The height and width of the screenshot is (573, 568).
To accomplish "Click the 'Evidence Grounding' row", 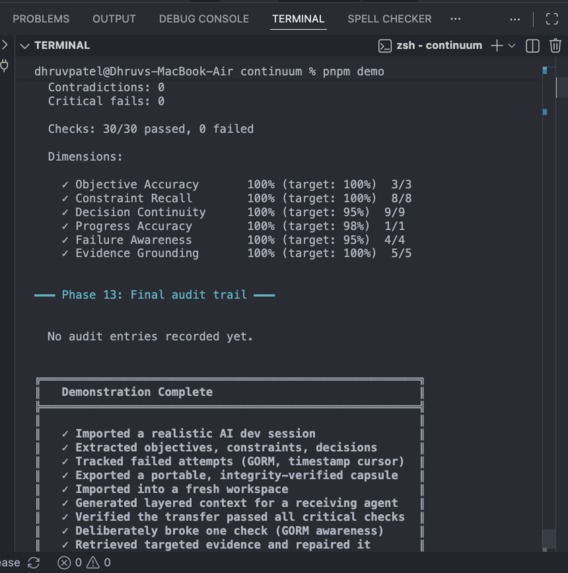I will (236, 253).
